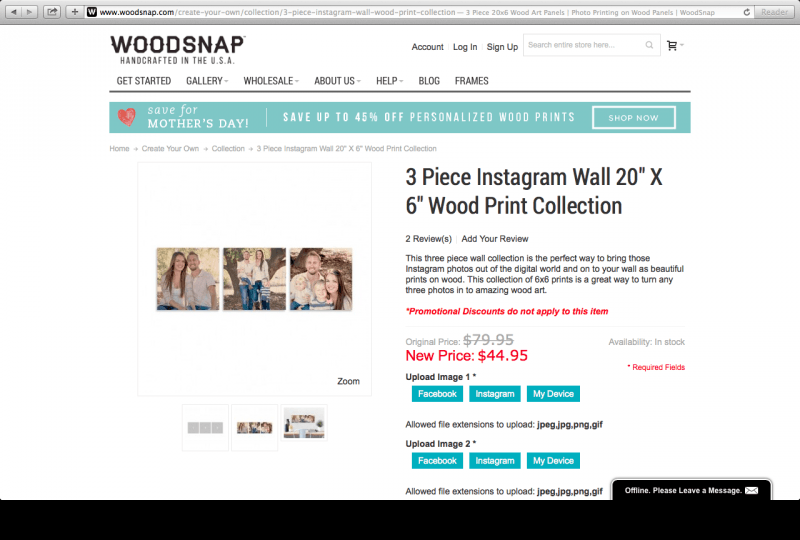This screenshot has height=540, width=800.
Task: Click the page reload icon
Action: [x=746, y=12]
